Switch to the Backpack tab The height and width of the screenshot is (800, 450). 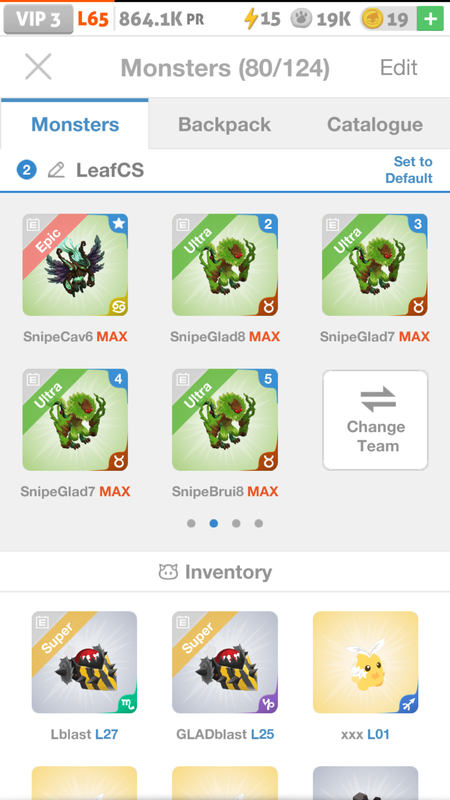pos(224,124)
